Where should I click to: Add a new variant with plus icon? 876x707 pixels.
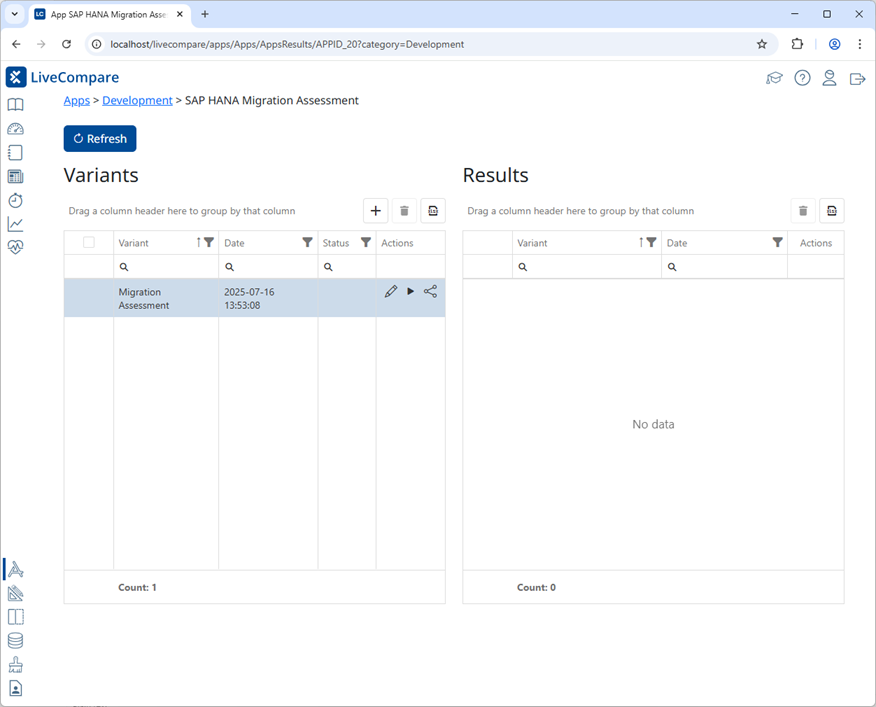[x=376, y=210]
